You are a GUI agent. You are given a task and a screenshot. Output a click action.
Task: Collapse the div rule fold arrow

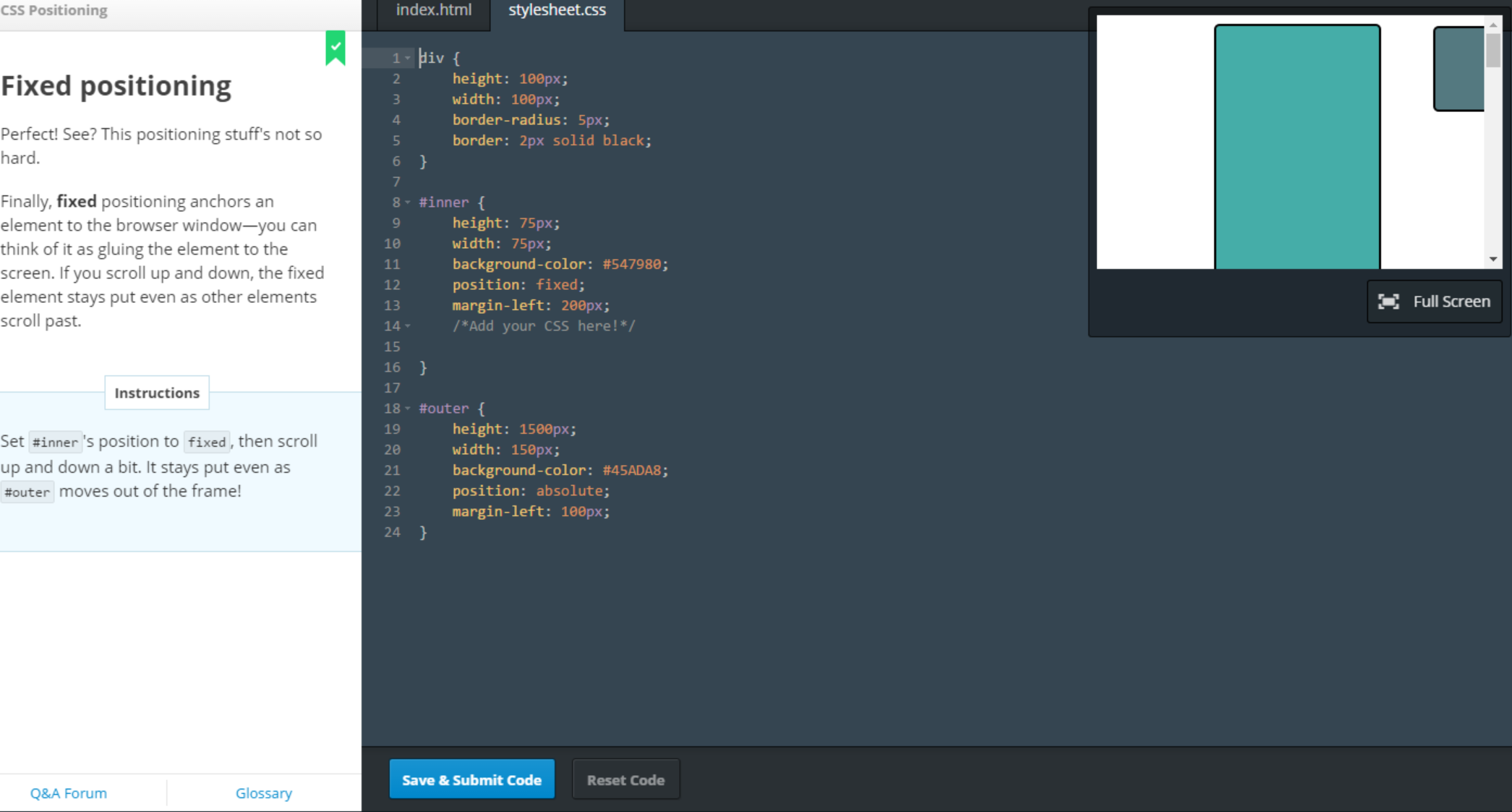[408, 58]
